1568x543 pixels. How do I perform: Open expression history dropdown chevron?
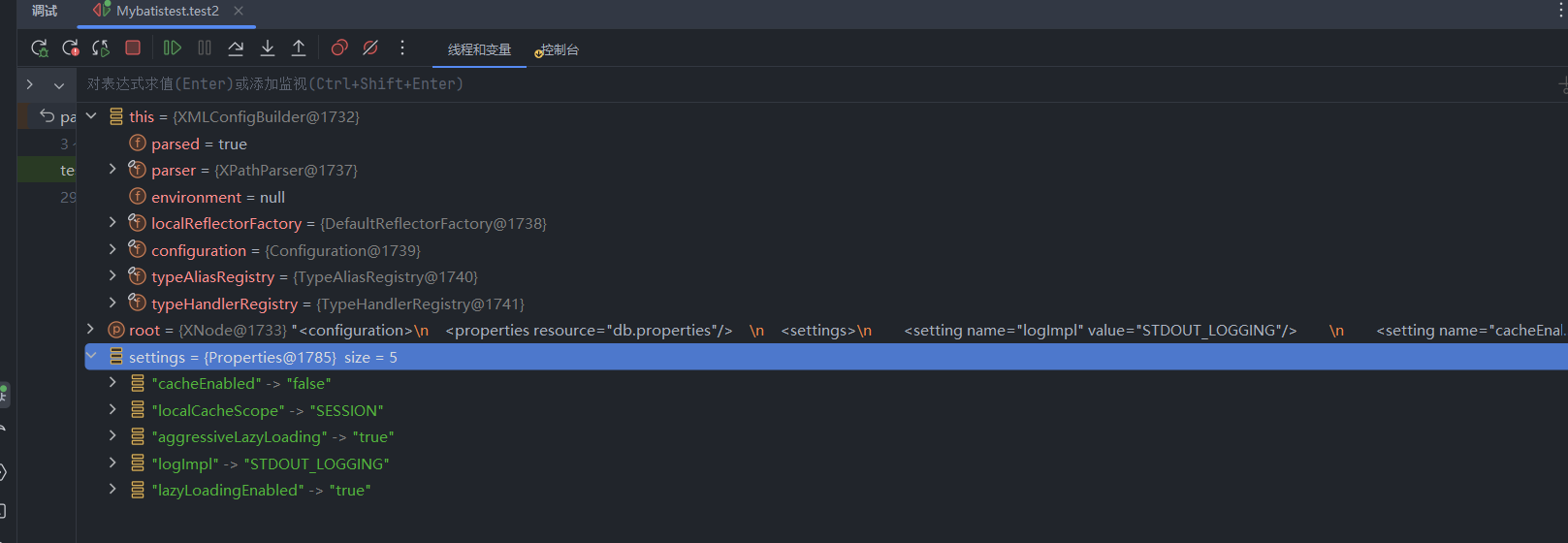59,85
